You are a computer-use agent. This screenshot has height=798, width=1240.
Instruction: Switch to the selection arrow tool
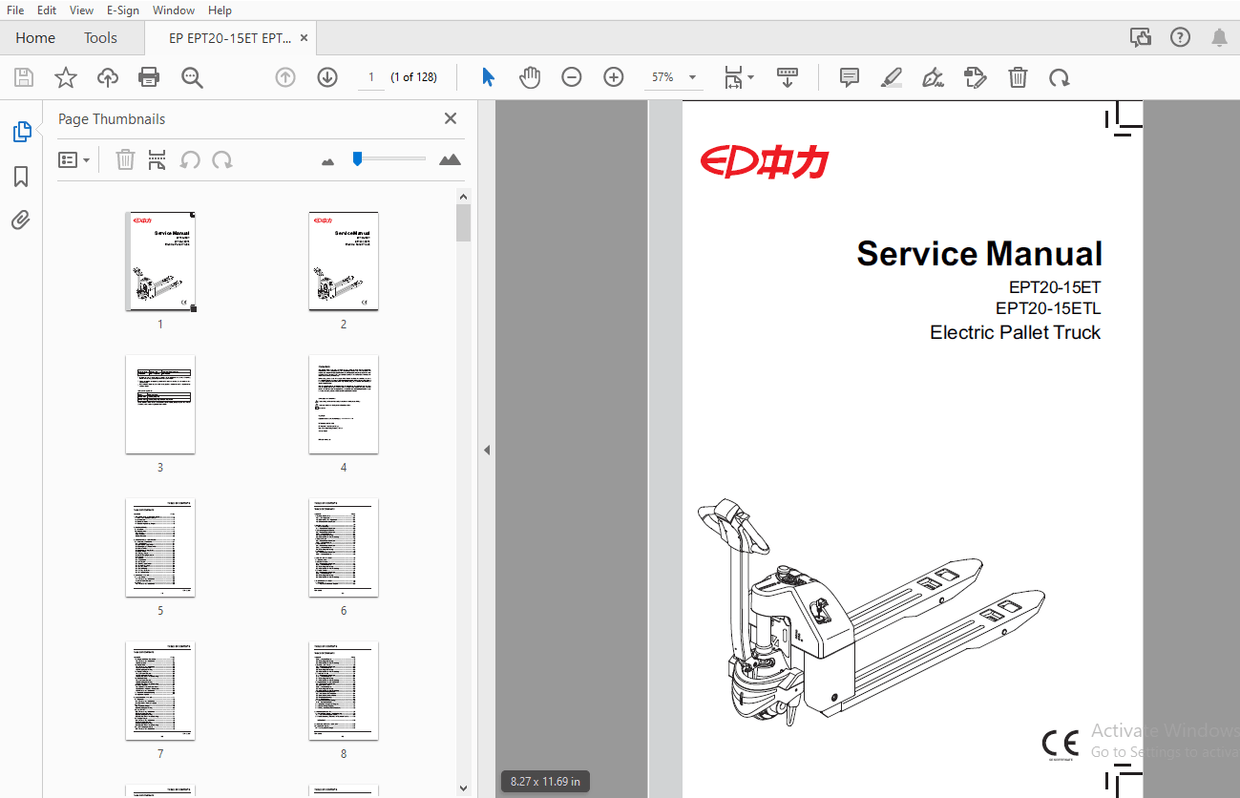[x=488, y=77]
